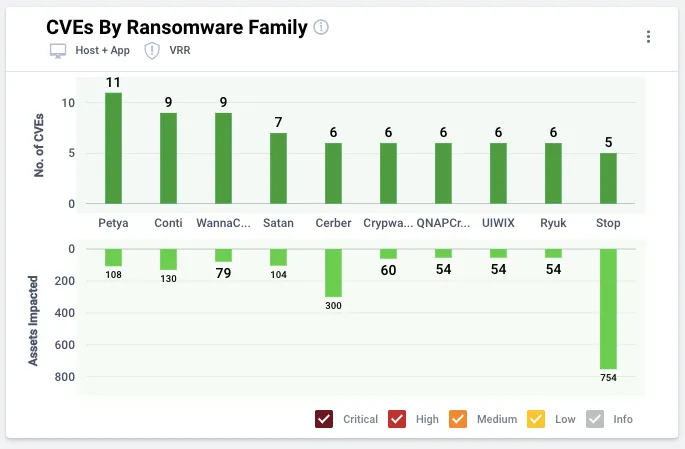685x449 pixels.
Task: Click the Petya assets bar showing 108
Action: point(114,258)
